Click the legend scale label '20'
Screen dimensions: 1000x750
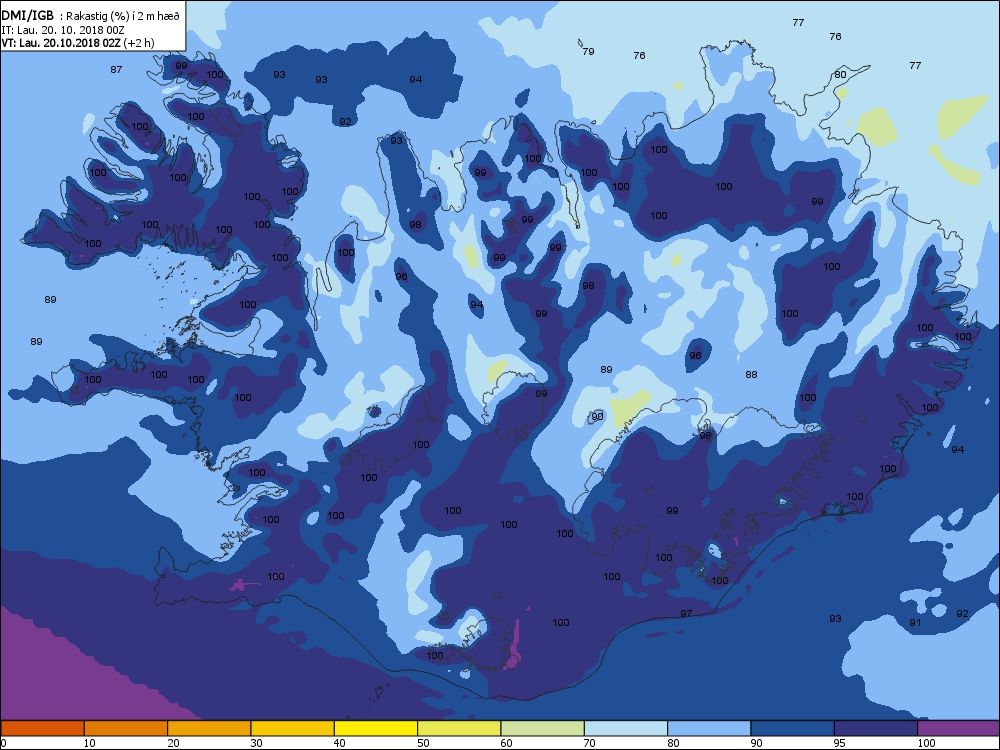(173, 743)
